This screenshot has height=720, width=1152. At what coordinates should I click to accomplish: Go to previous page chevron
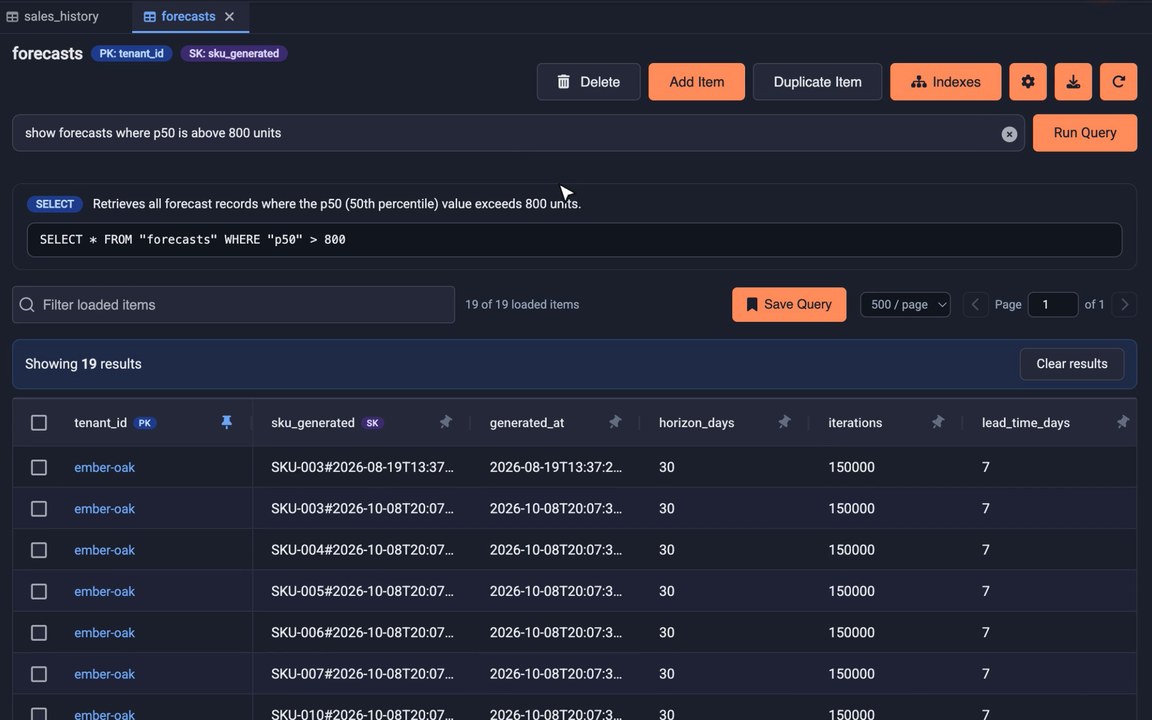975,304
